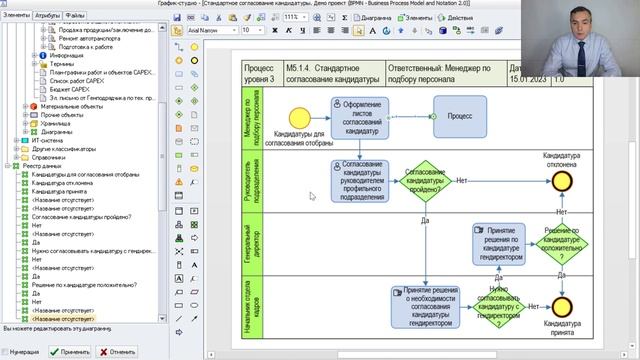Click the font color A icon
Screen dimensions: 640x360
[x=372, y=31]
